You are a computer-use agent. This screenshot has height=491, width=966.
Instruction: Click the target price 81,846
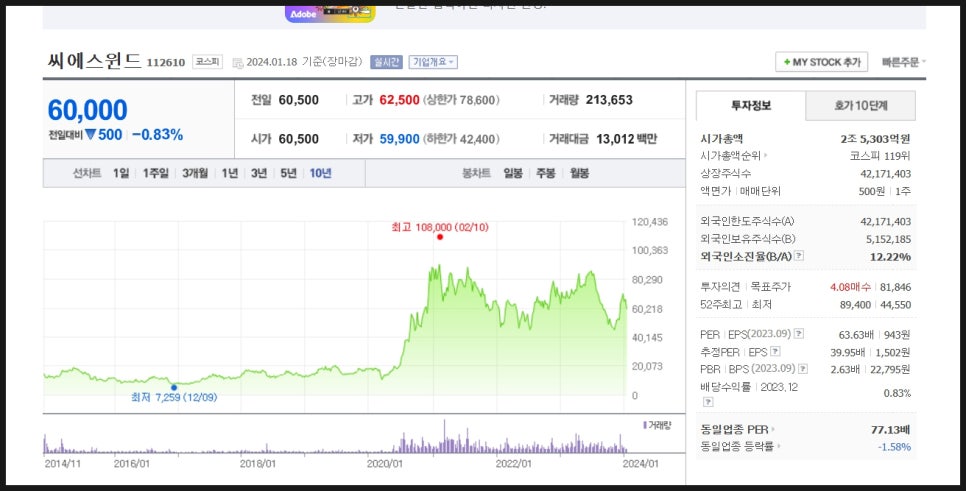tap(895, 287)
